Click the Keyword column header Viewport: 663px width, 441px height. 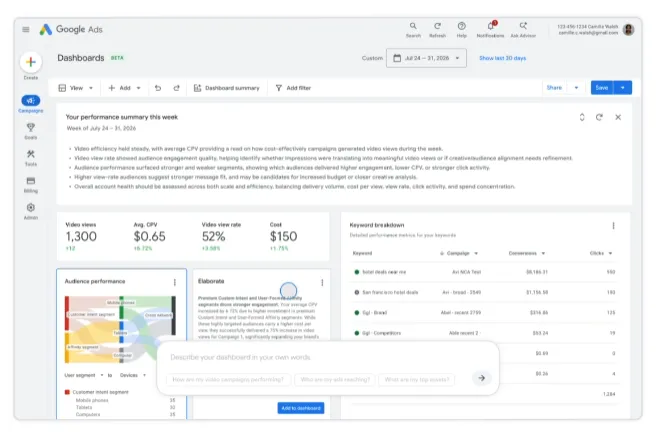[x=362, y=253]
